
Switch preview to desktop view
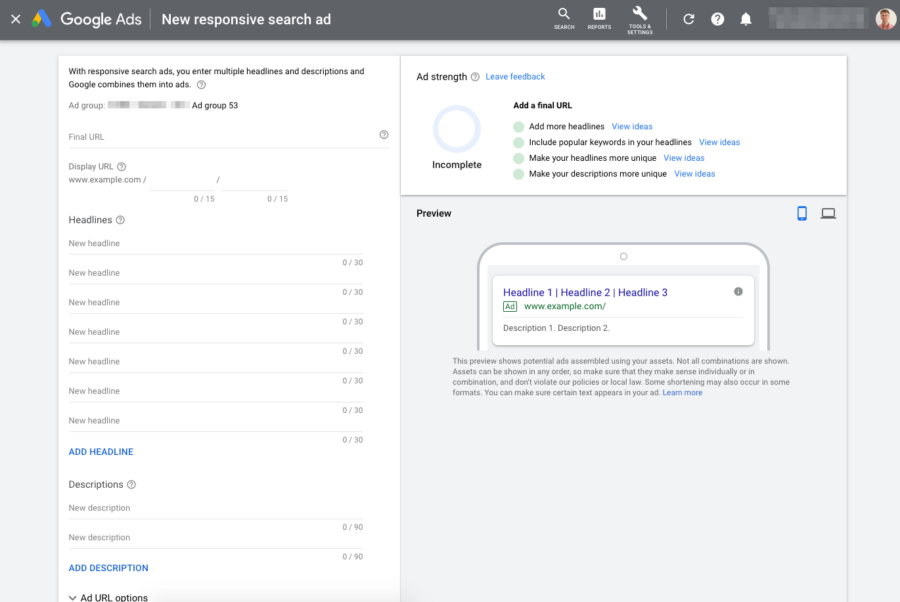[828, 213]
